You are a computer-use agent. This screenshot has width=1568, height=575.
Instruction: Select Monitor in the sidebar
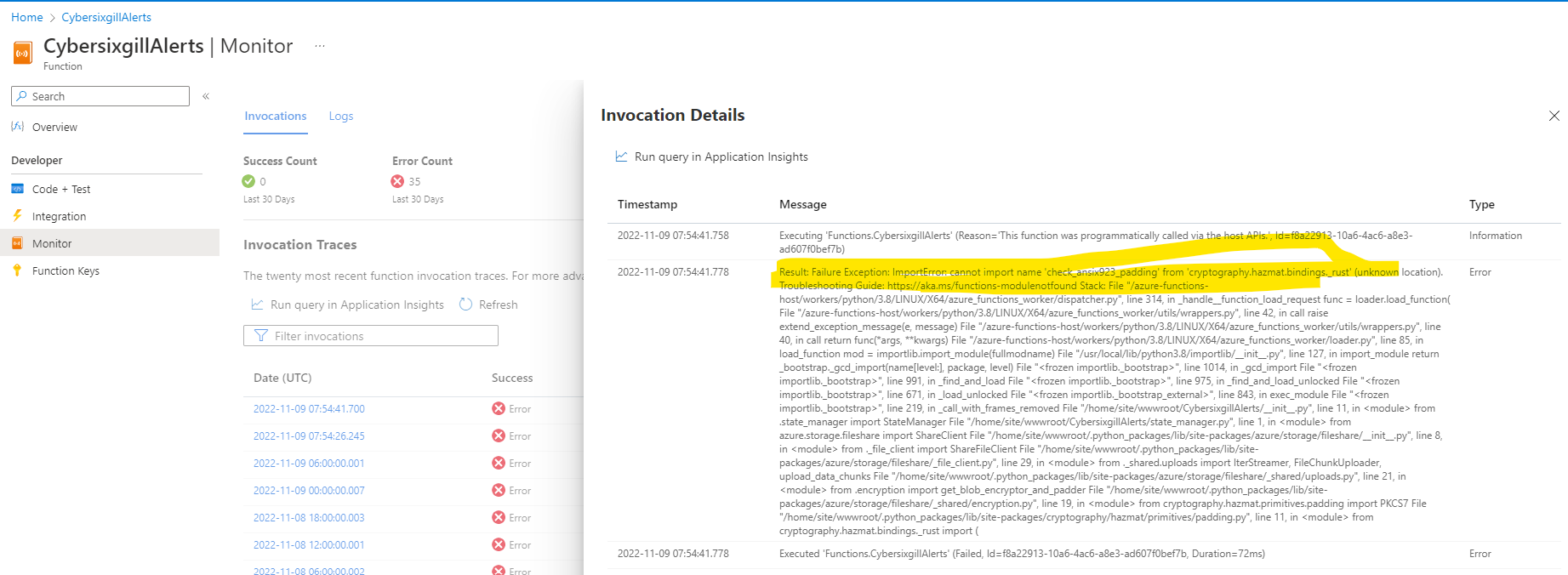(110, 243)
